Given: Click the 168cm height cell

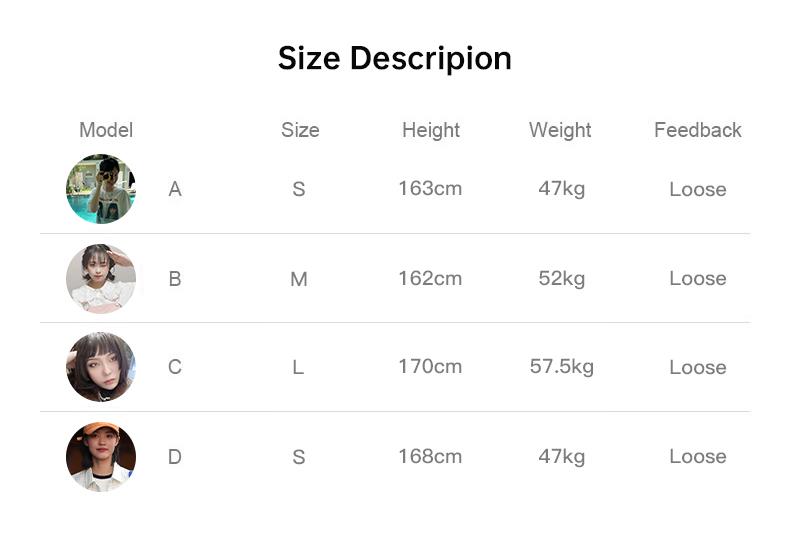Looking at the screenshot, I should (430, 457).
